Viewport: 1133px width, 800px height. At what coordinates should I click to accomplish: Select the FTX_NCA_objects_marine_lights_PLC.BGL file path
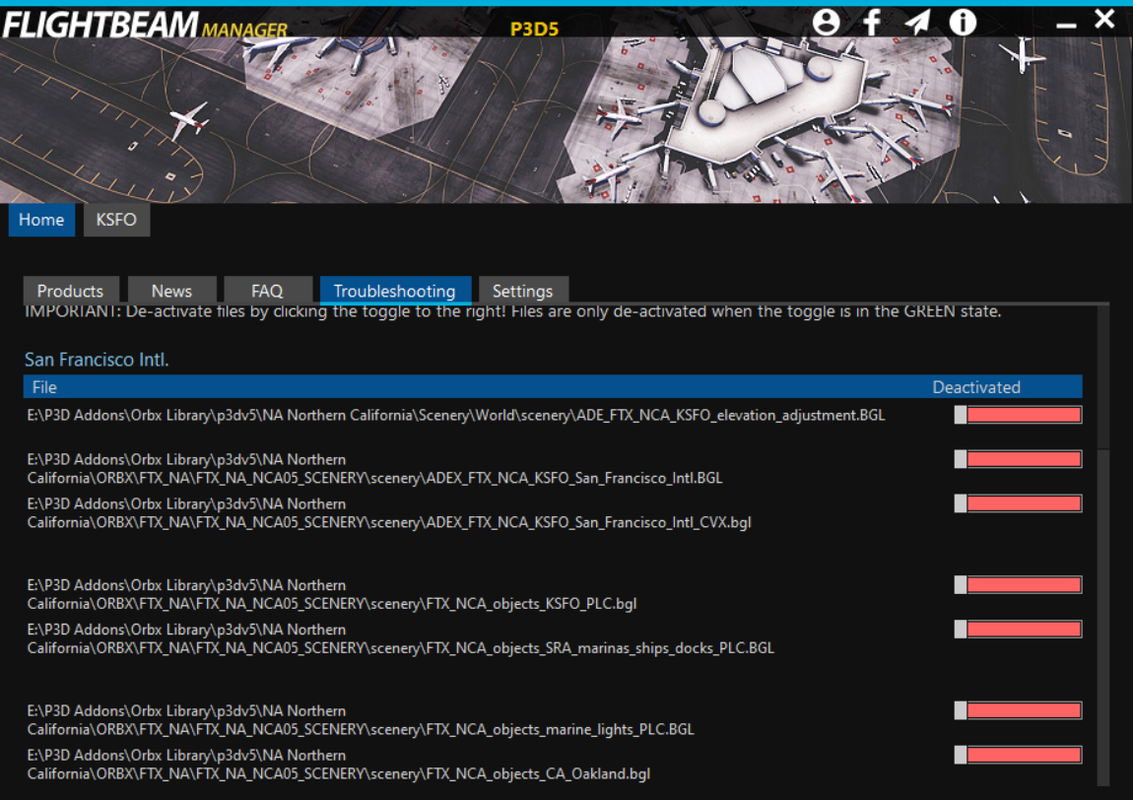pyautogui.click(x=361, y=720)
